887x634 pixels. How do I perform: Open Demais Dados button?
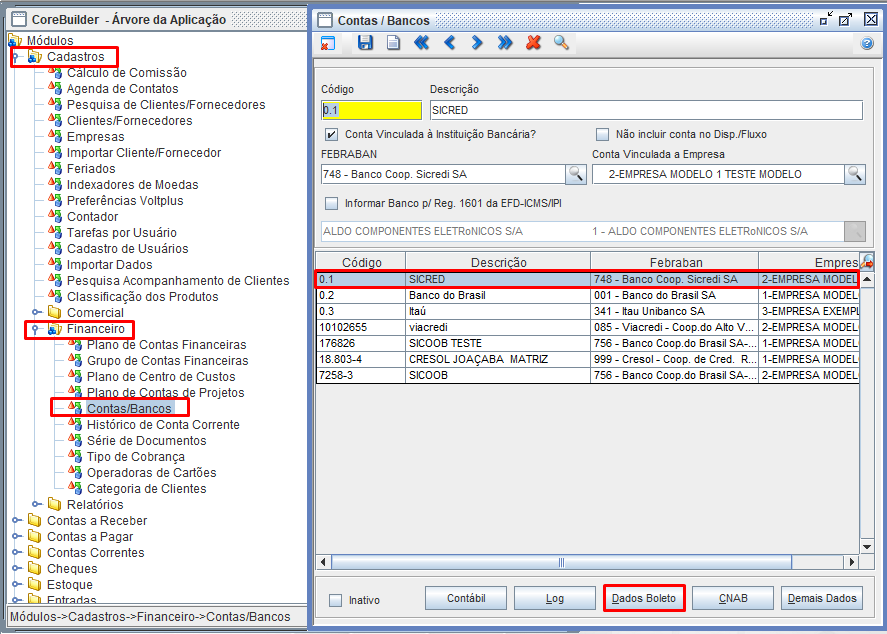[x=822, y=598]
